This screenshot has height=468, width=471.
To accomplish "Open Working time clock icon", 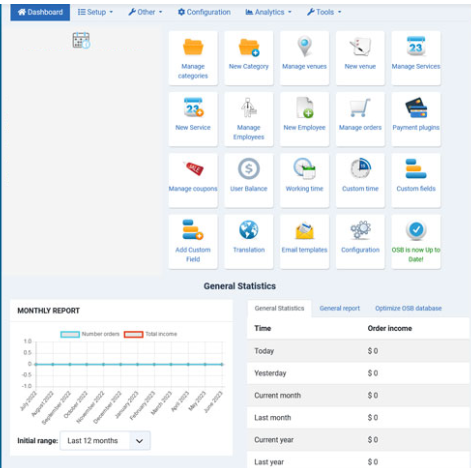I will [x=304, y=169].
